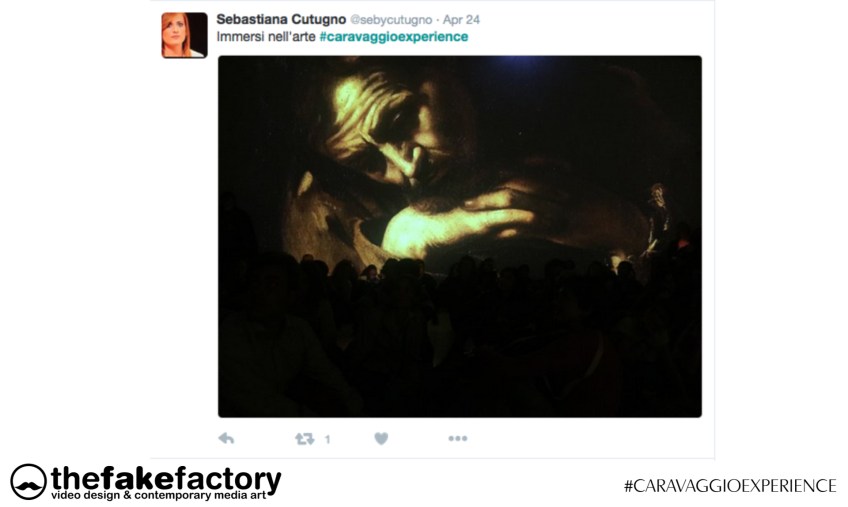Click the Sebastiana Cutugno display name
The image size is (848, 507).
281,19
